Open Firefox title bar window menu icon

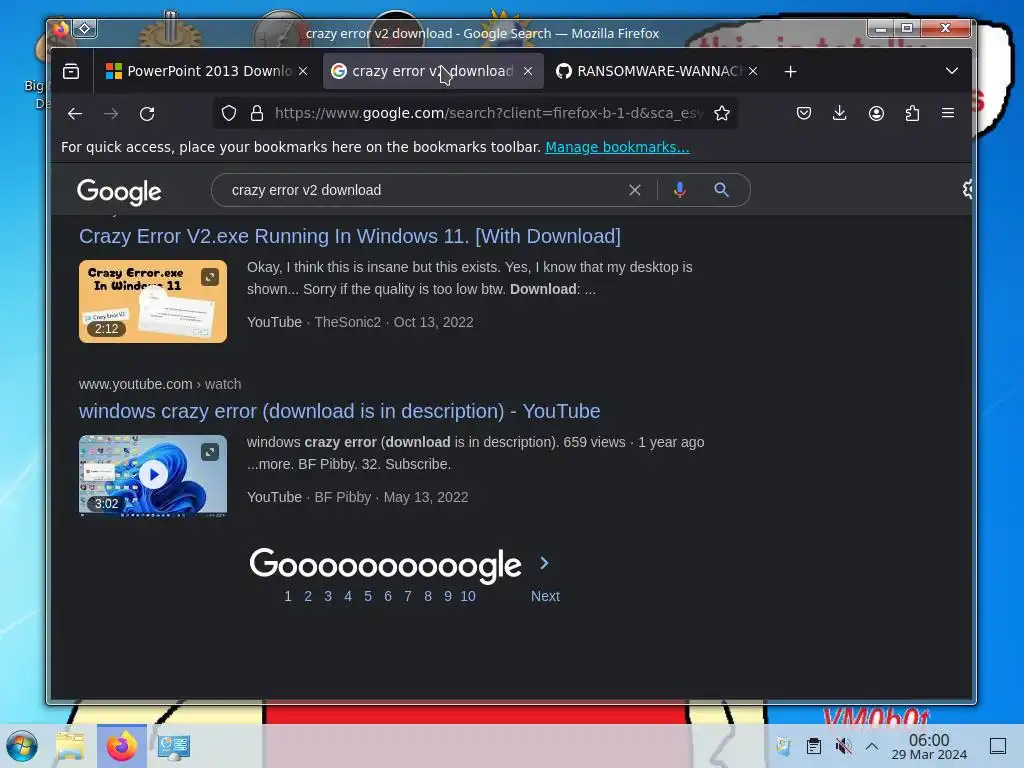point(60,29)
